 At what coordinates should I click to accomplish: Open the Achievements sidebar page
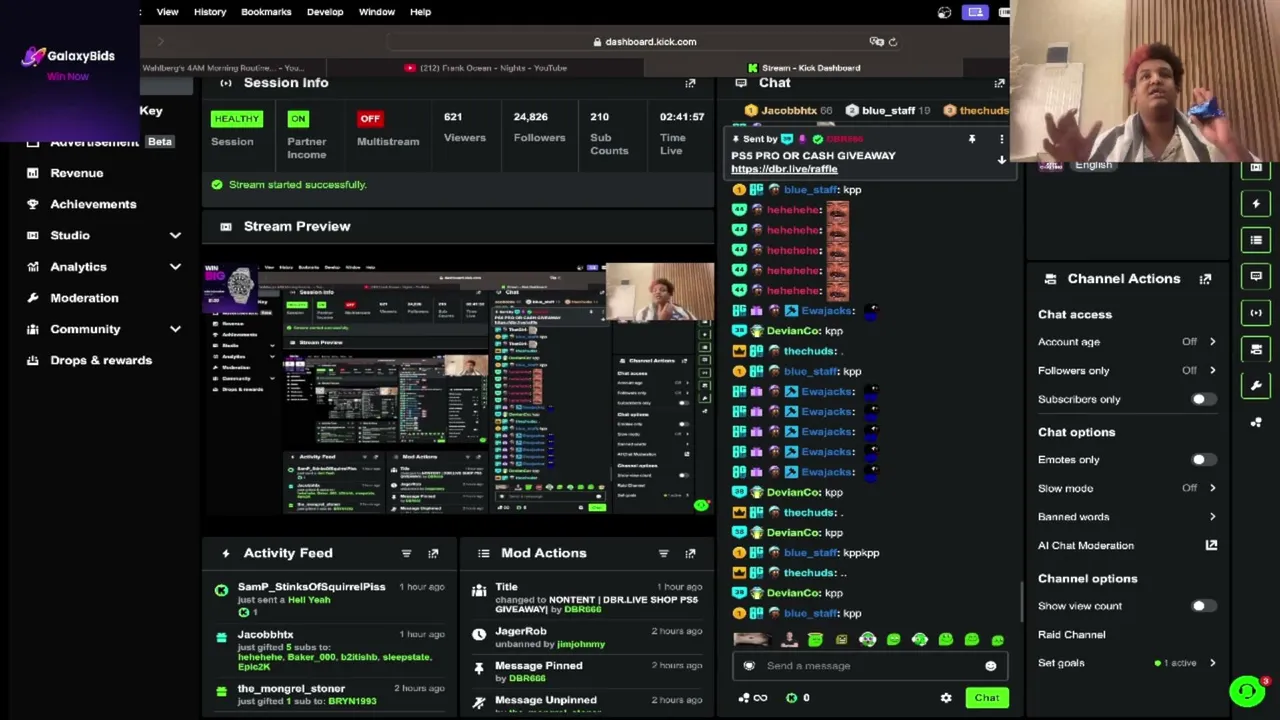[x=93, y=204]
